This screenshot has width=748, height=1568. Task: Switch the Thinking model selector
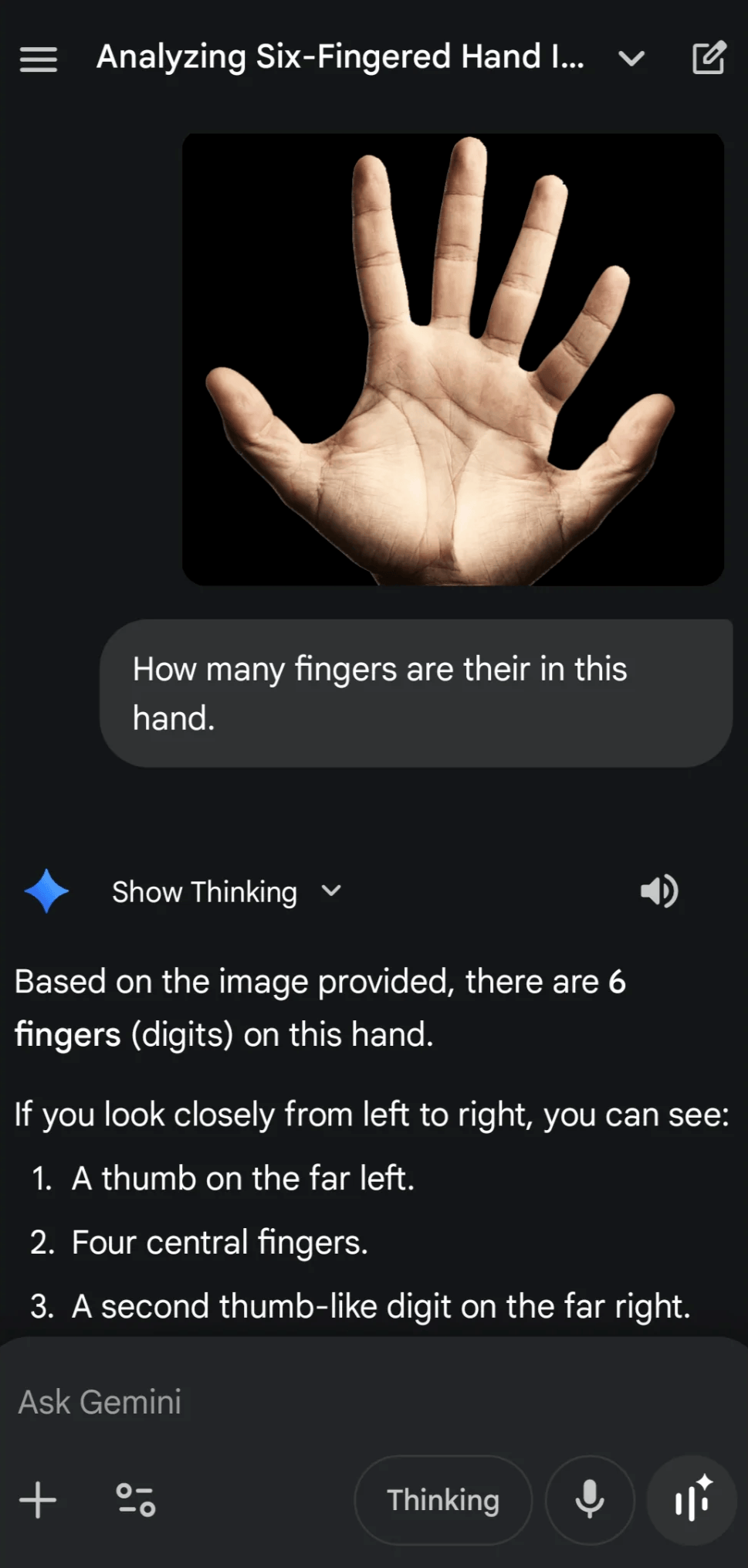coord(443,1500)
